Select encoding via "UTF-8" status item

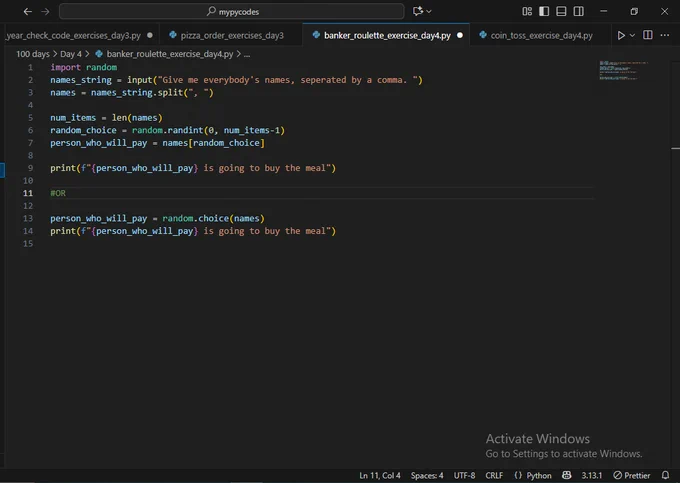click(x=464, y=476)
